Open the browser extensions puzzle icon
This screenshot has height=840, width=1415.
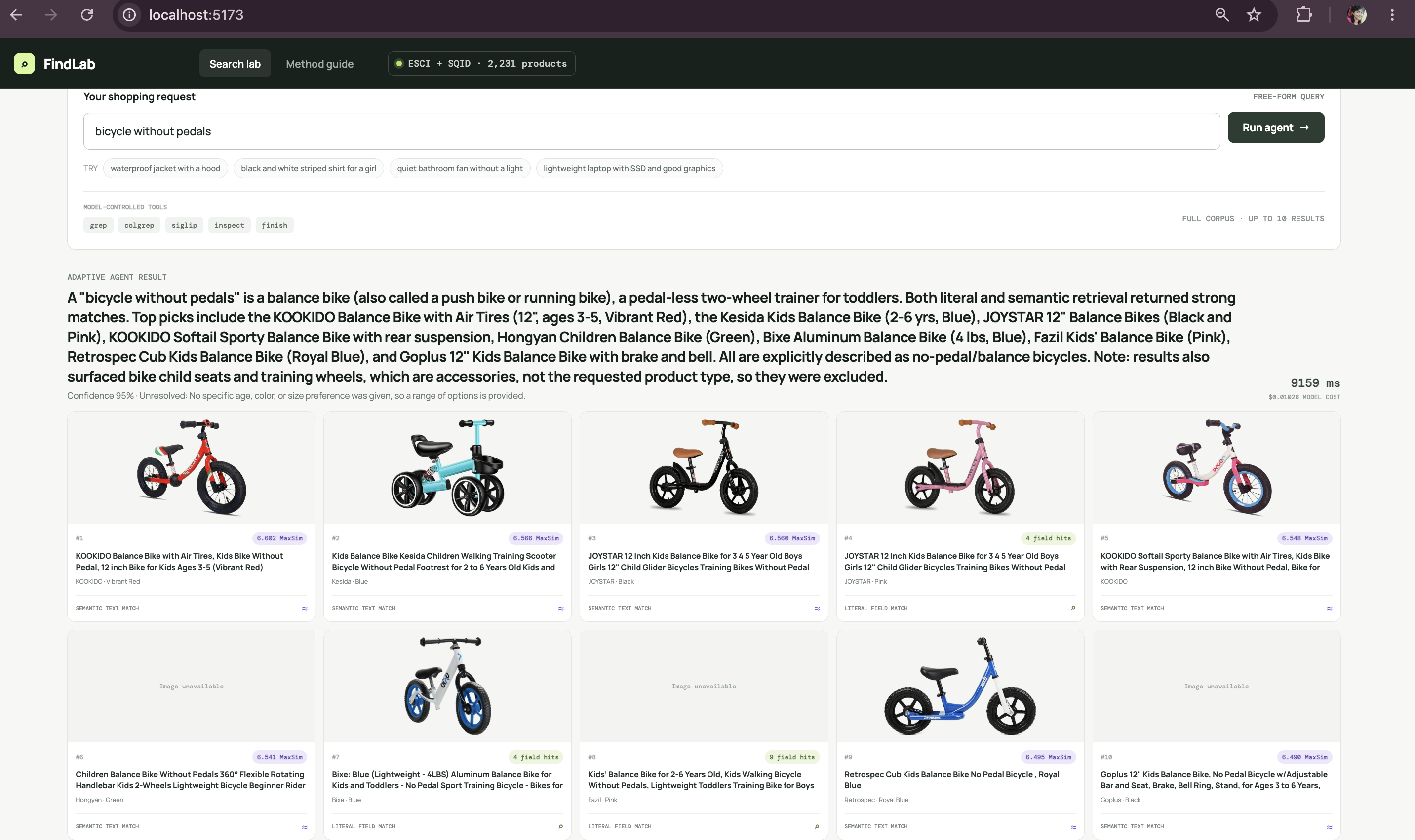[1304, 15]
